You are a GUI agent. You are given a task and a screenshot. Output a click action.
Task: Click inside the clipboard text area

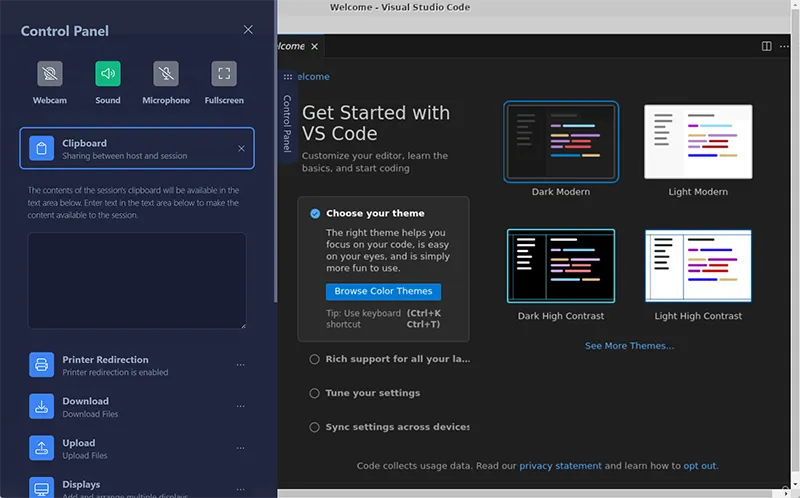(136, 280)
